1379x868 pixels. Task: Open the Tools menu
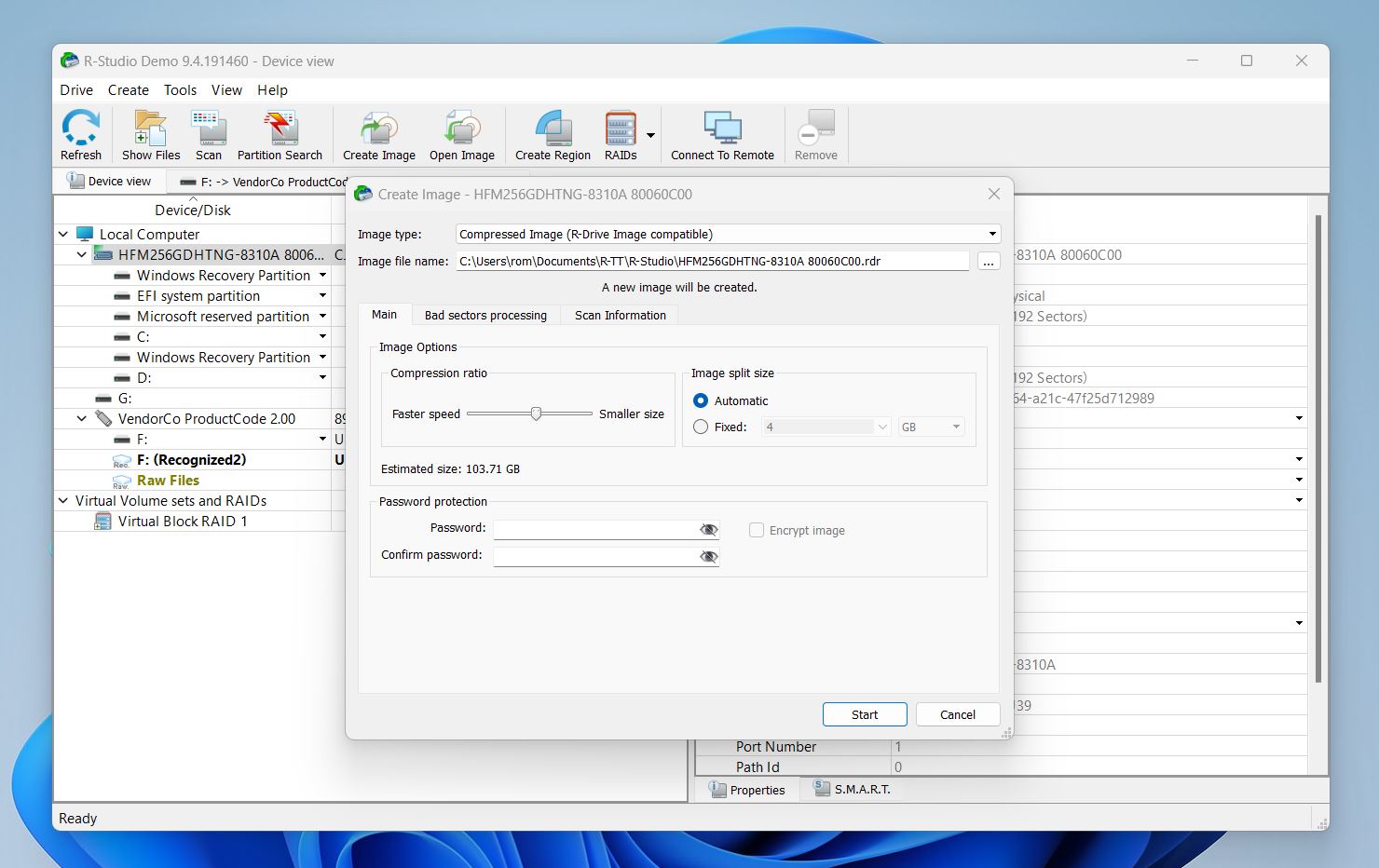pyautogui.click(x=180, y=89)
